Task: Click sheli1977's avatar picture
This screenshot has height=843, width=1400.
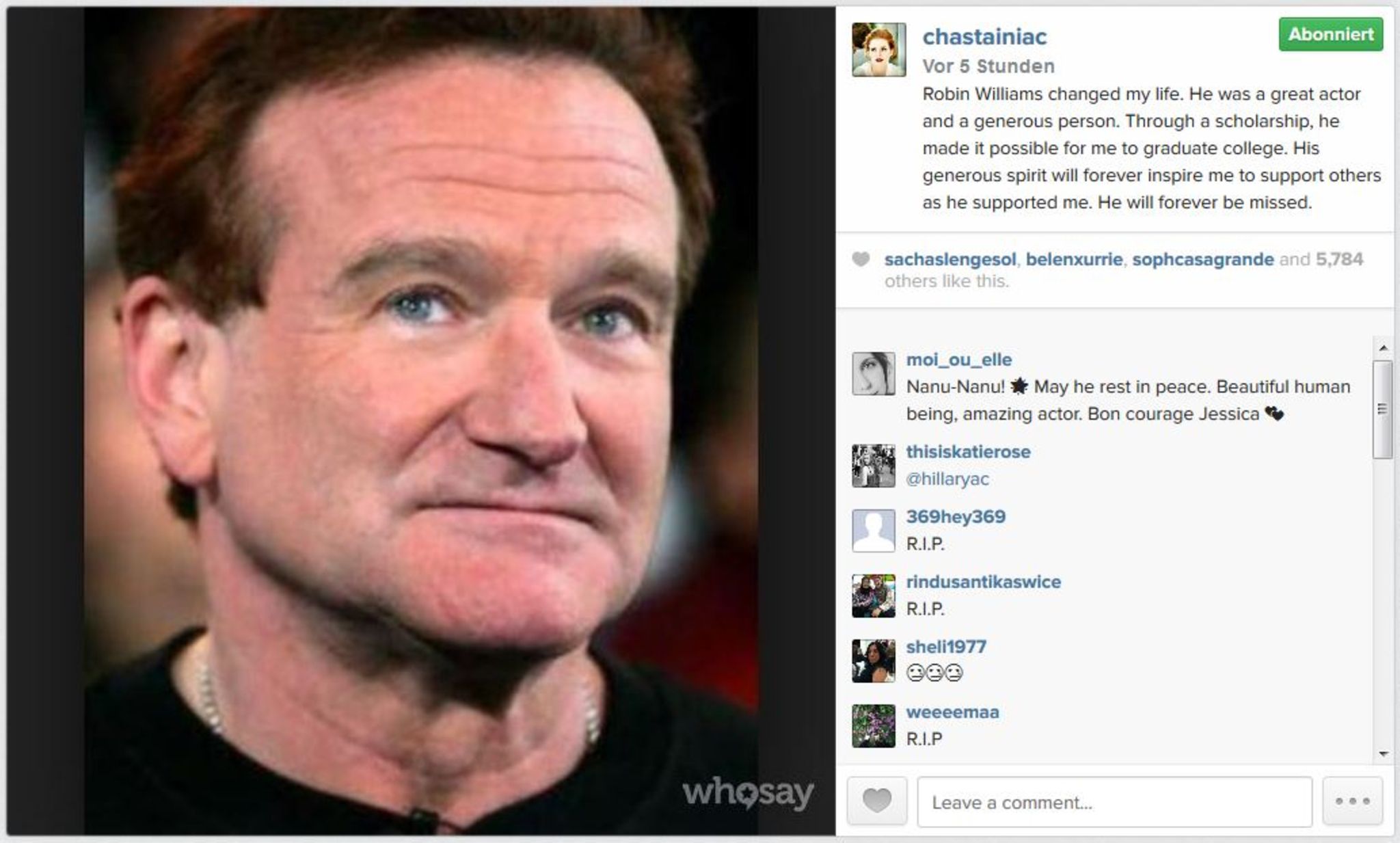Action: pos(873,660)
